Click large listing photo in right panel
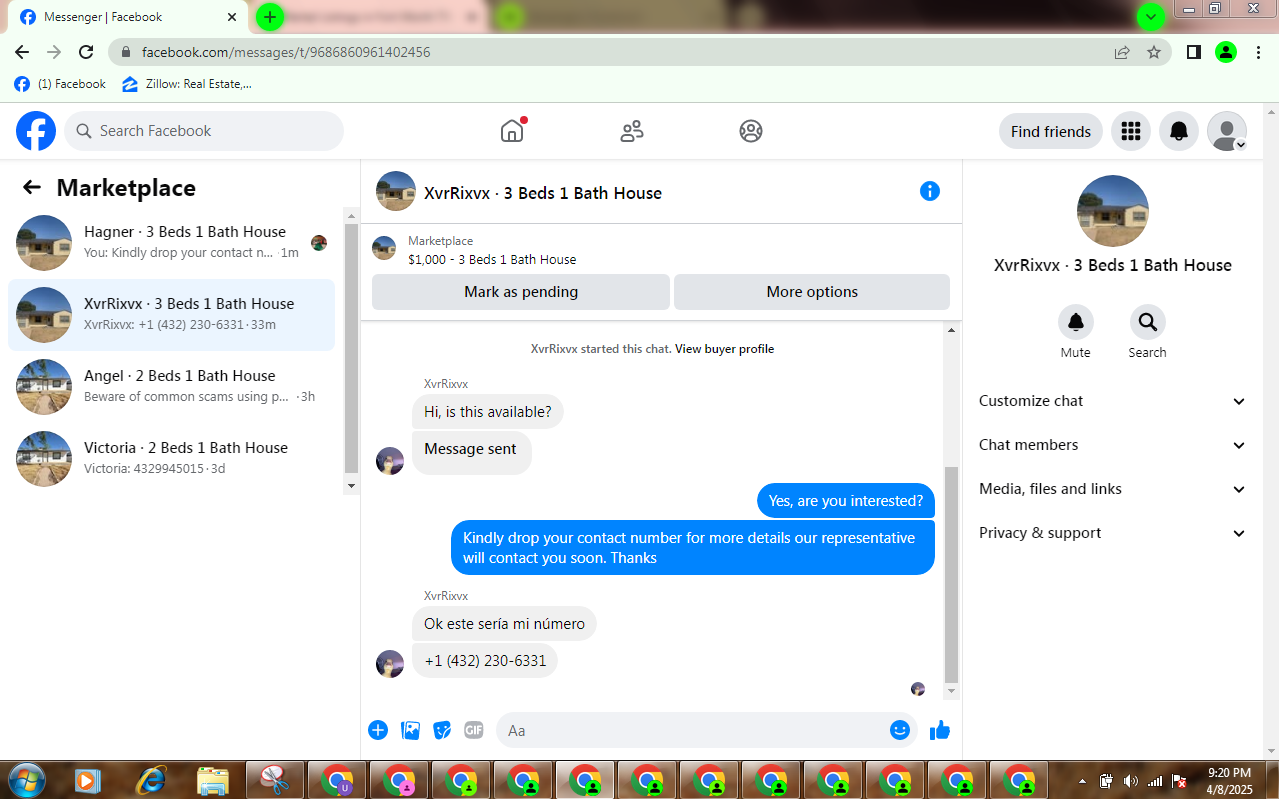The image size is (1279, 799). click(x=1113, y=211)
